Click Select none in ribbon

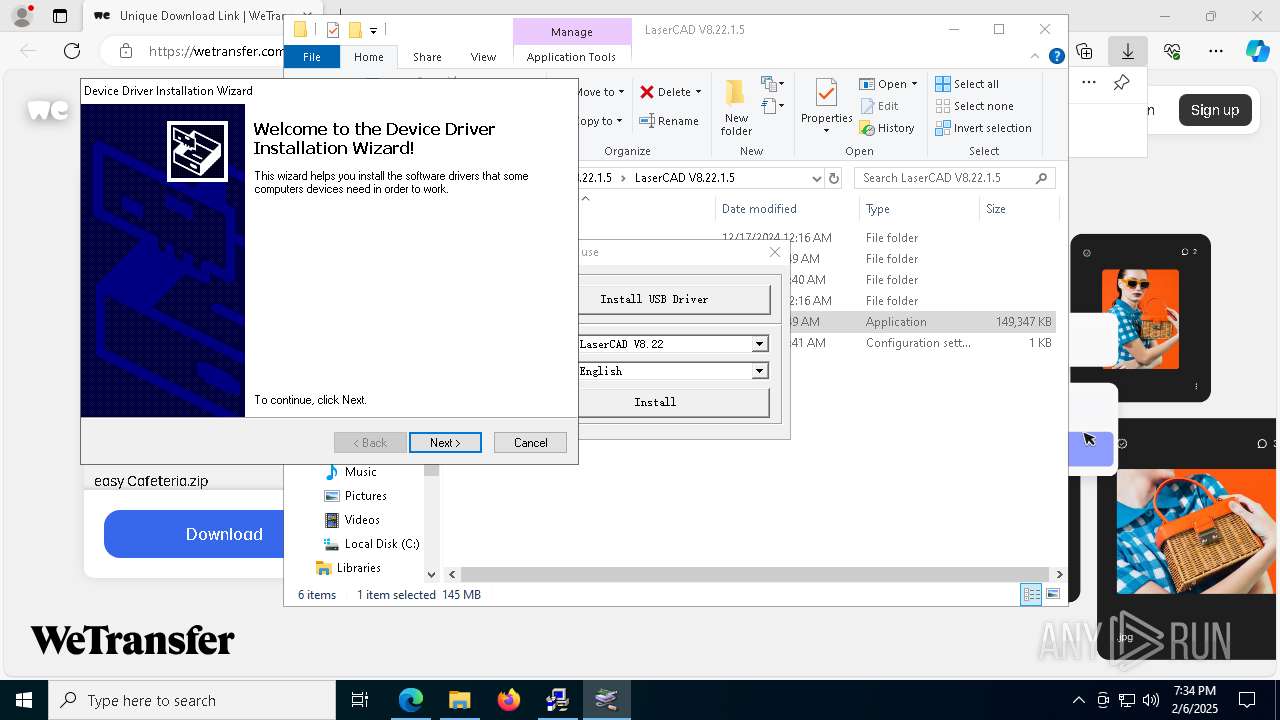[x=974, y=106]
